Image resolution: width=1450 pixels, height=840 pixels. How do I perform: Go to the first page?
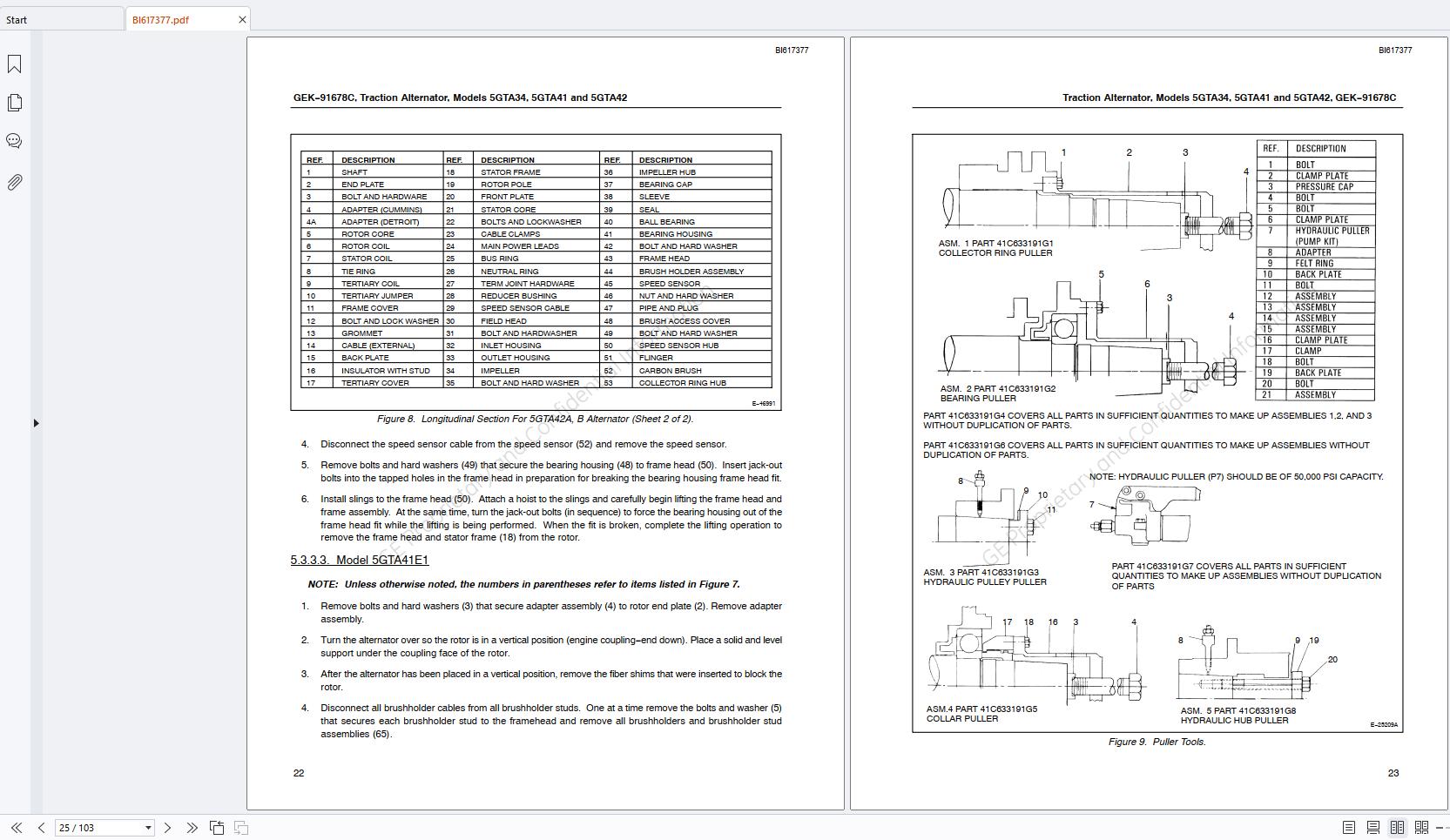(16, 828)
